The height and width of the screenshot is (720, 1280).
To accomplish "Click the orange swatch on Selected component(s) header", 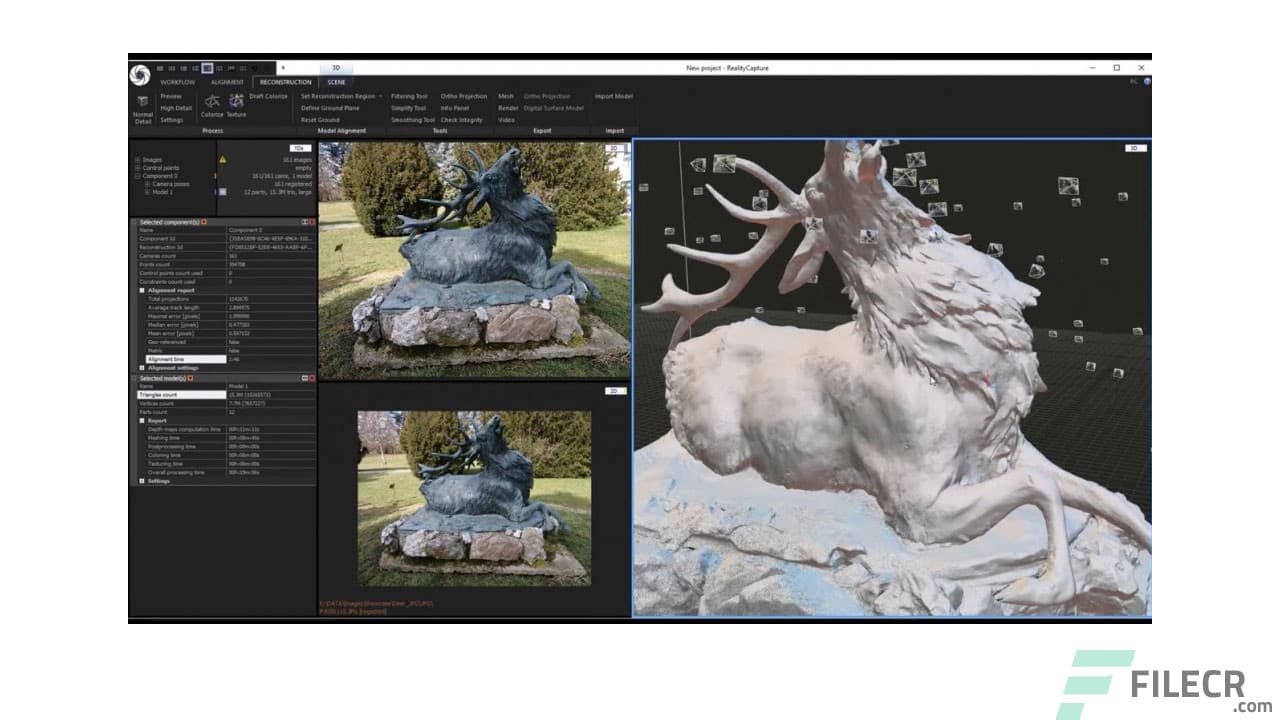I will 204,222.
